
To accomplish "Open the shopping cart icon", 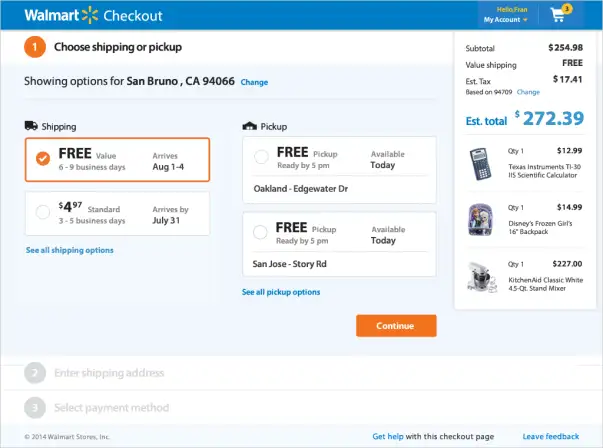I will [558, 15].
